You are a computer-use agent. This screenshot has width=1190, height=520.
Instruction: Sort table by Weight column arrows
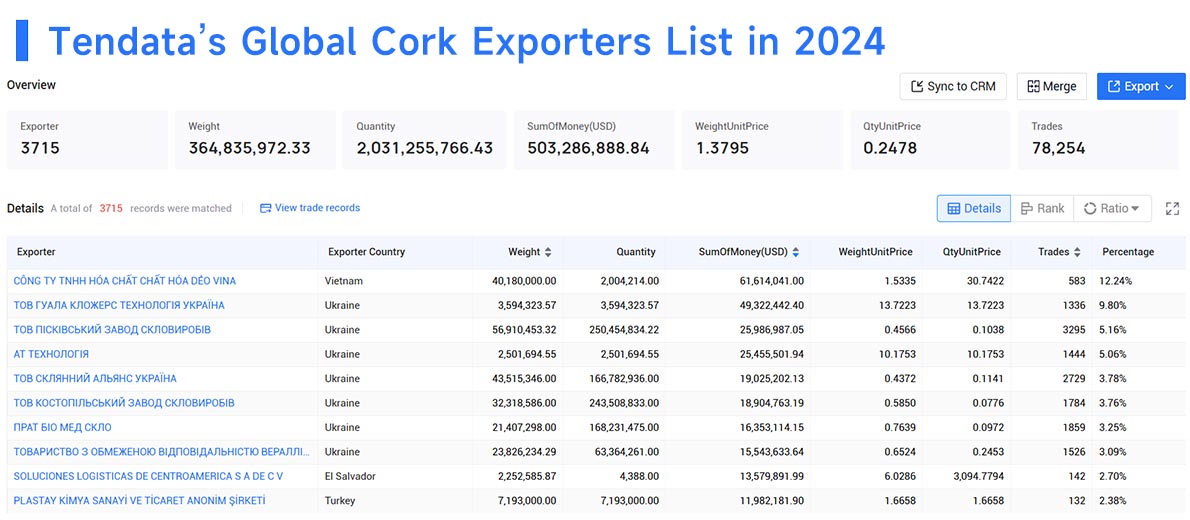549,252
